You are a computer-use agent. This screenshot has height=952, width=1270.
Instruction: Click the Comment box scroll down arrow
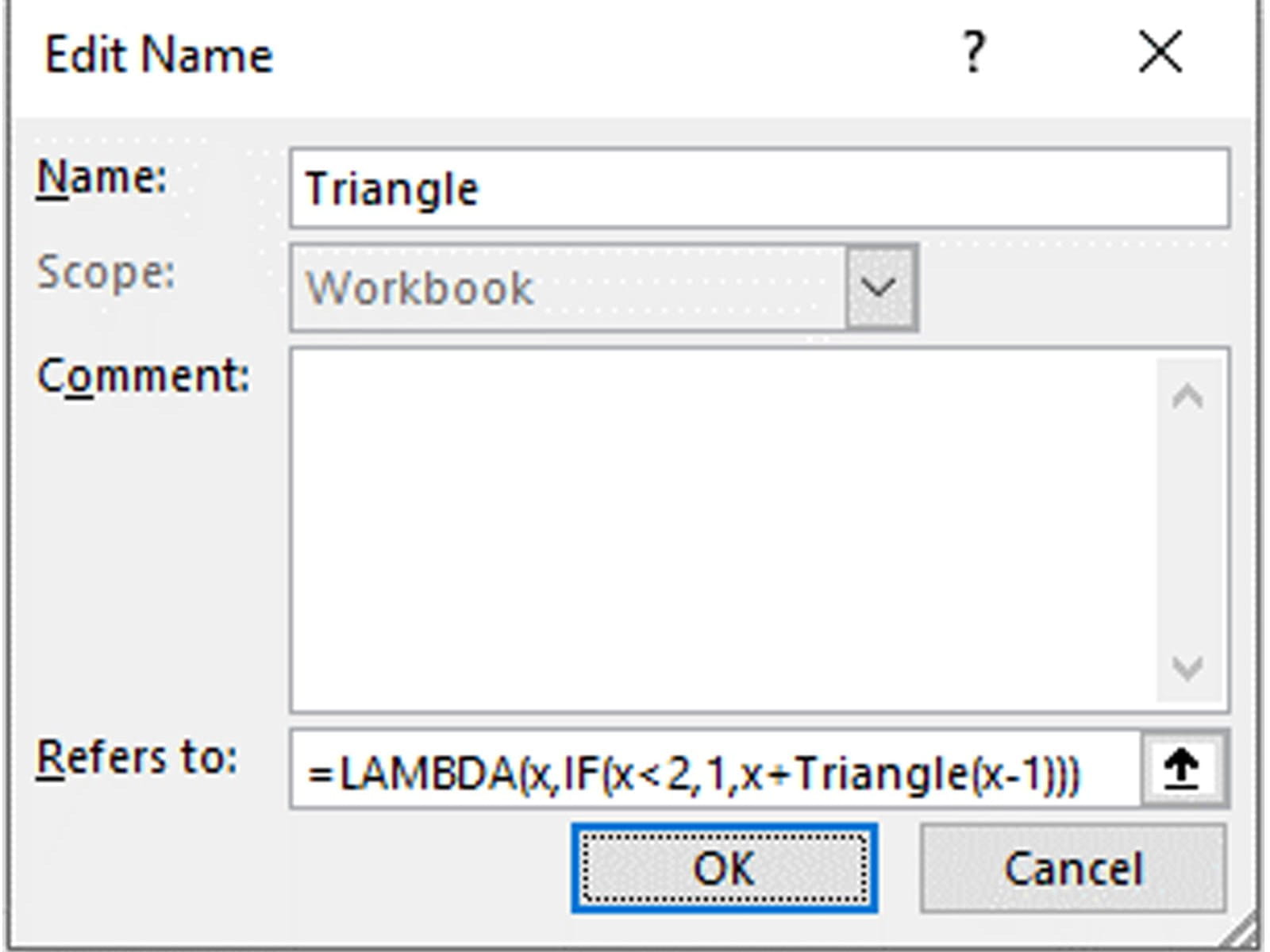click(1187, 668)
